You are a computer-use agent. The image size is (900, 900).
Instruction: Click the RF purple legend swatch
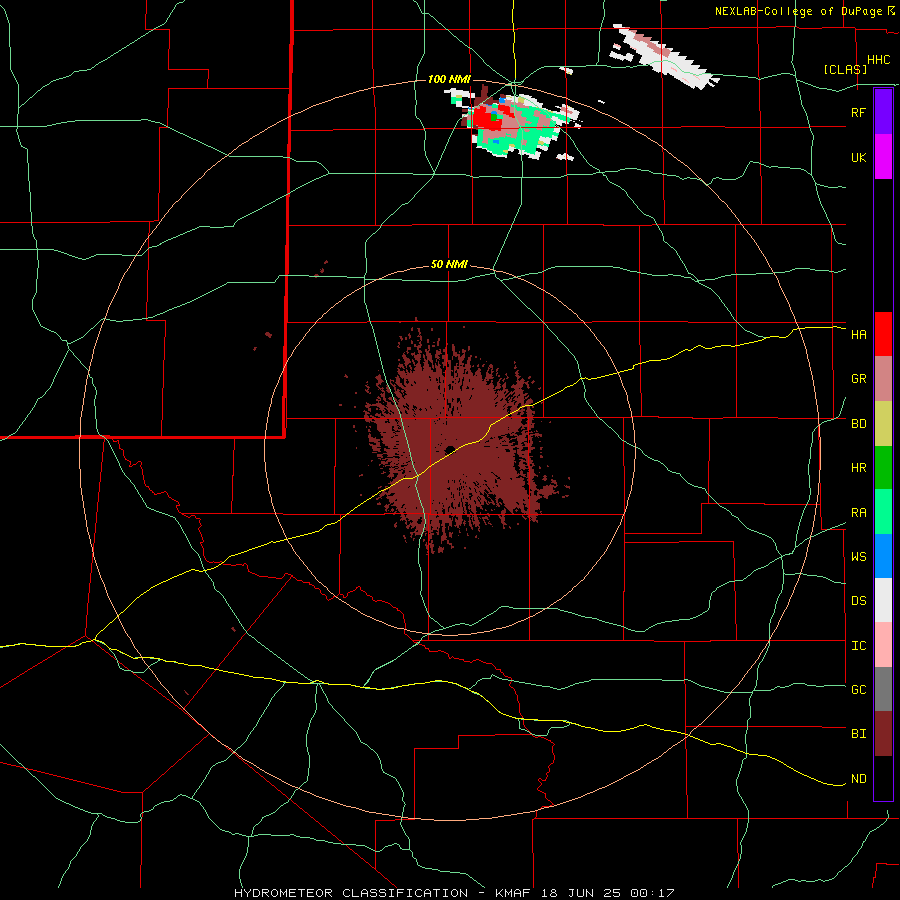pyautogui.click(x=883, y=112)
